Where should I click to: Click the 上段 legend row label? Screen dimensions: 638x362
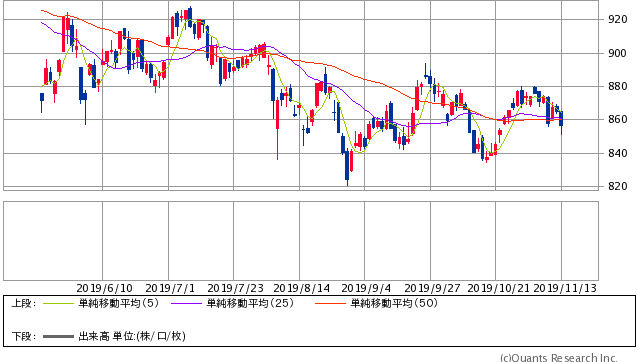pos(24,303)
